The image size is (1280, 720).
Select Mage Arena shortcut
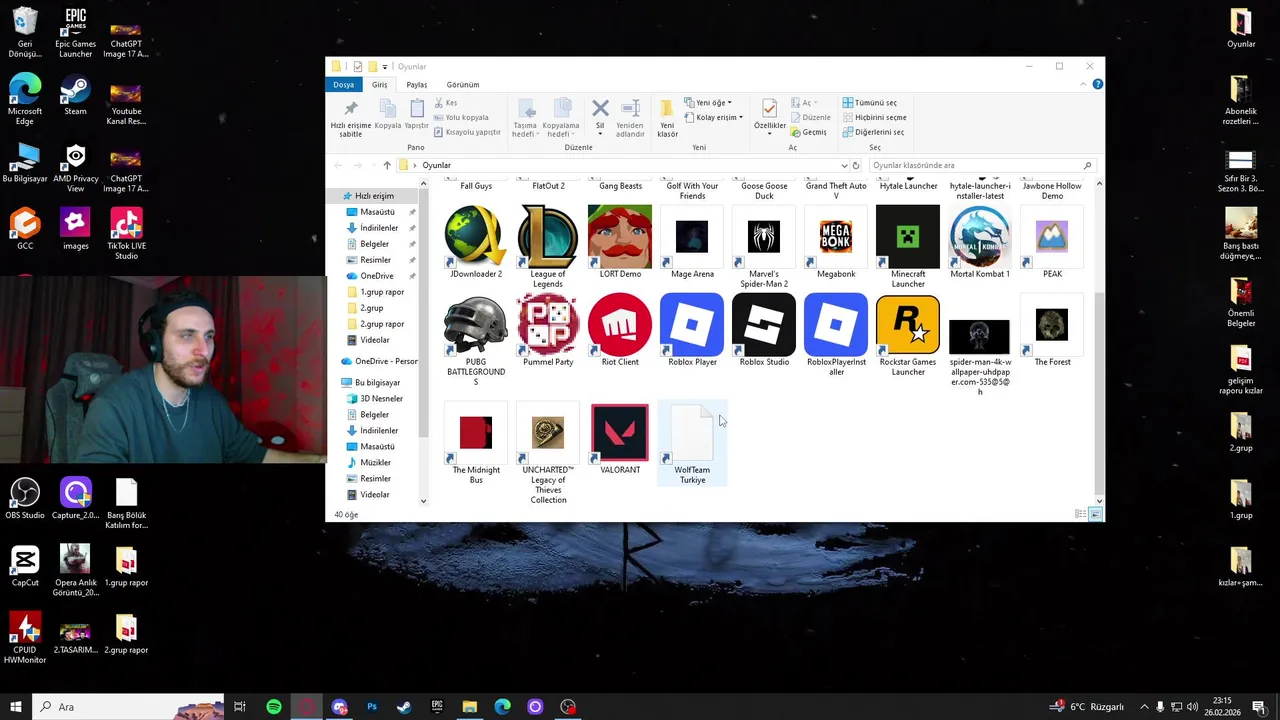click(692, 243)
